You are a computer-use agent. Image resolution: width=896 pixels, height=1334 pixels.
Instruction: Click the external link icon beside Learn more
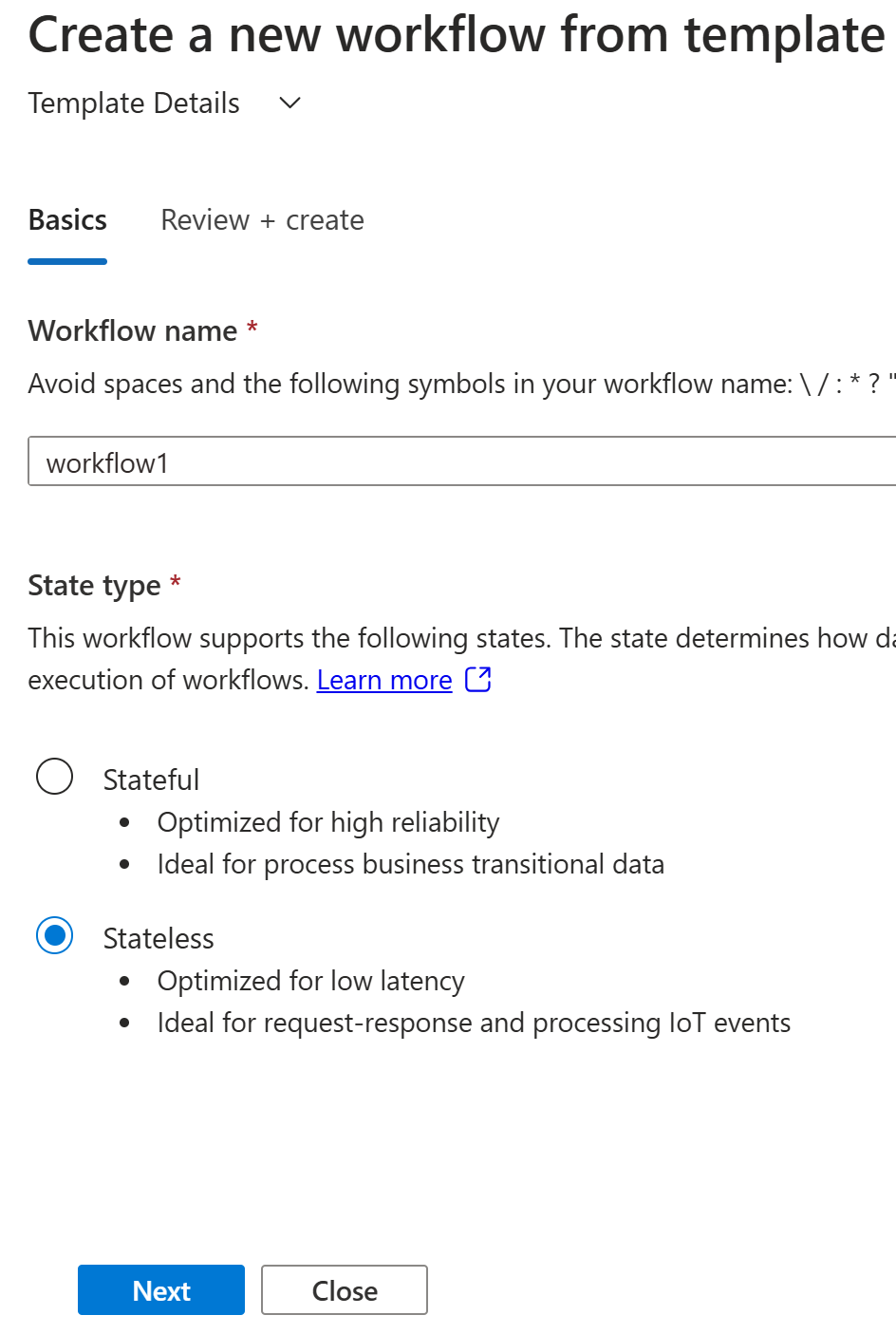pyautogui.click(x=477, y=679)
